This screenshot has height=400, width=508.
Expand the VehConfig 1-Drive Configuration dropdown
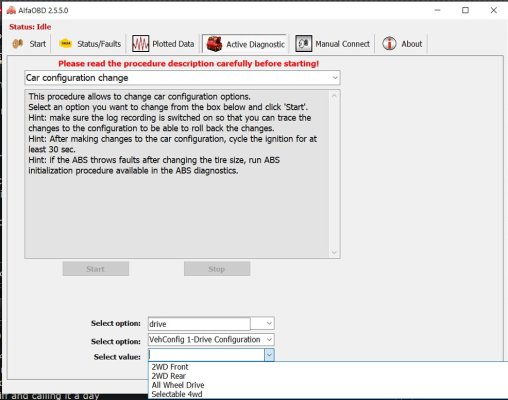pos(269,340)
